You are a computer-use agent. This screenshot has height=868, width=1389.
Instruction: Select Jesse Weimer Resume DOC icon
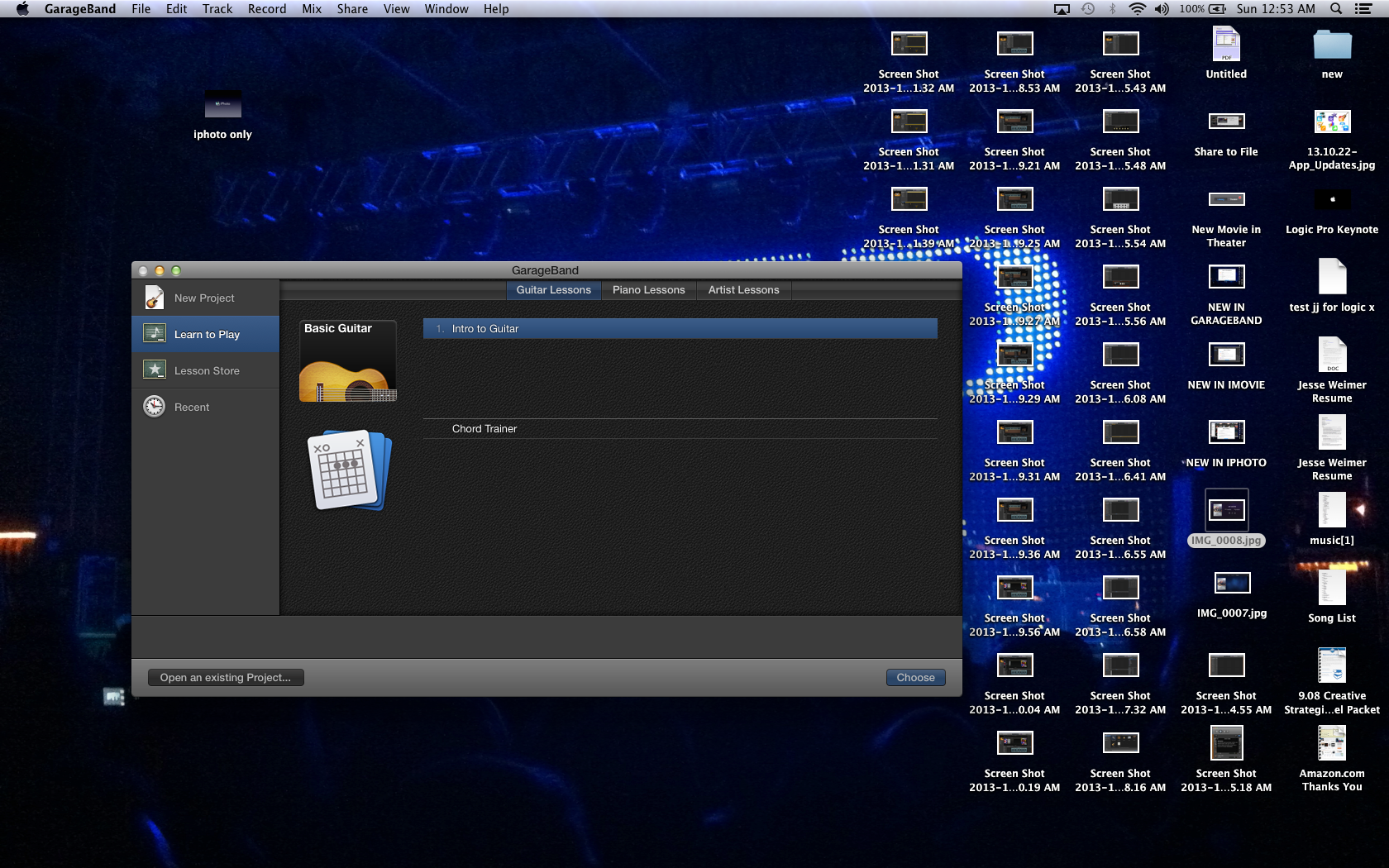tap(1332, 355)
